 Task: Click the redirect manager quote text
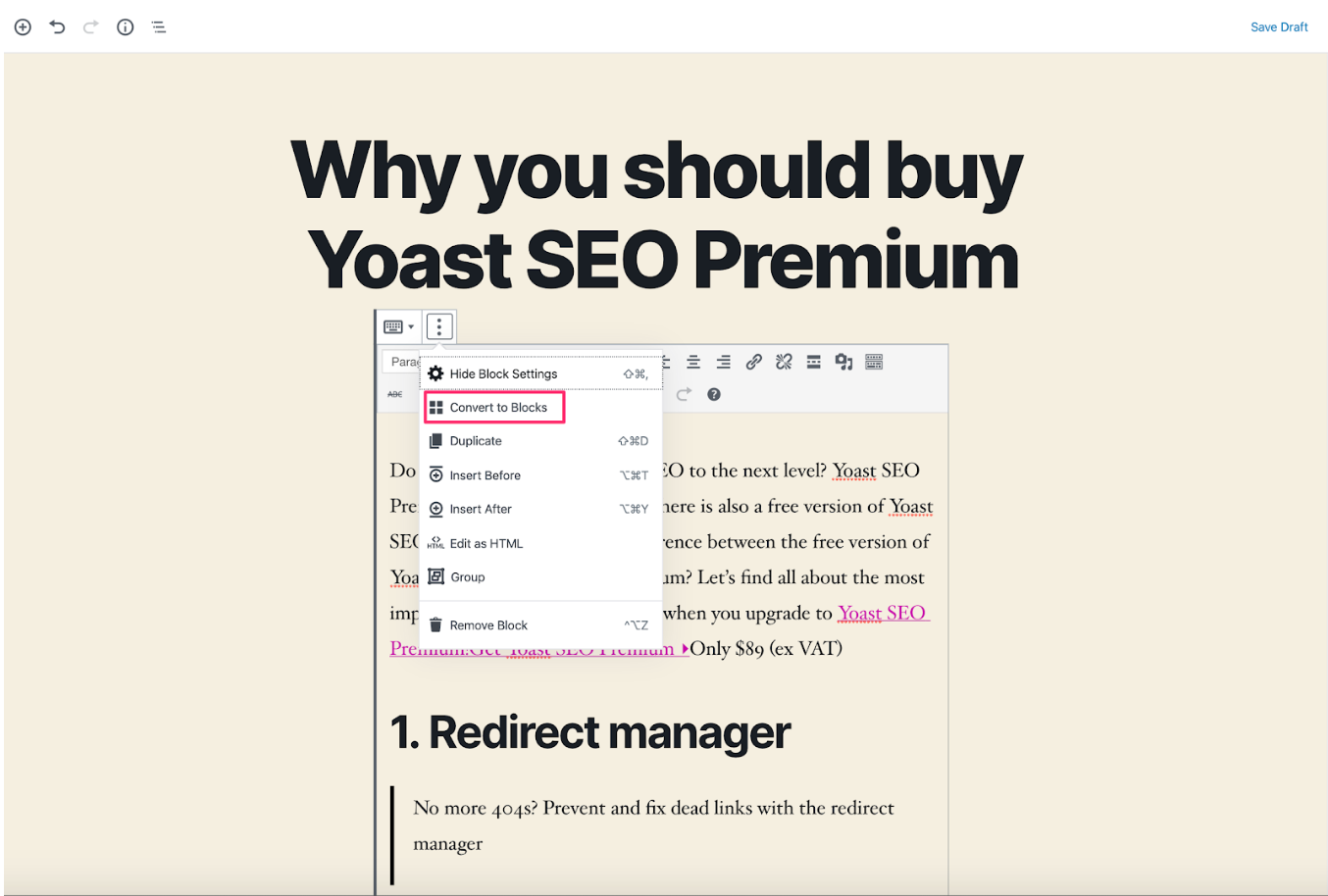click(653, 808)
